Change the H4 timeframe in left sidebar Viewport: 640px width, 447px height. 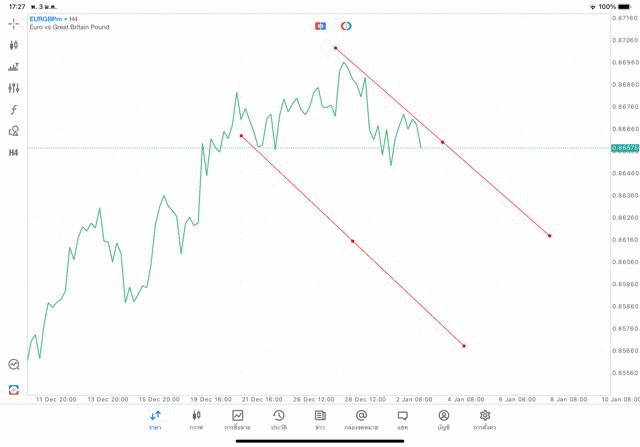[x=14, y=153]
